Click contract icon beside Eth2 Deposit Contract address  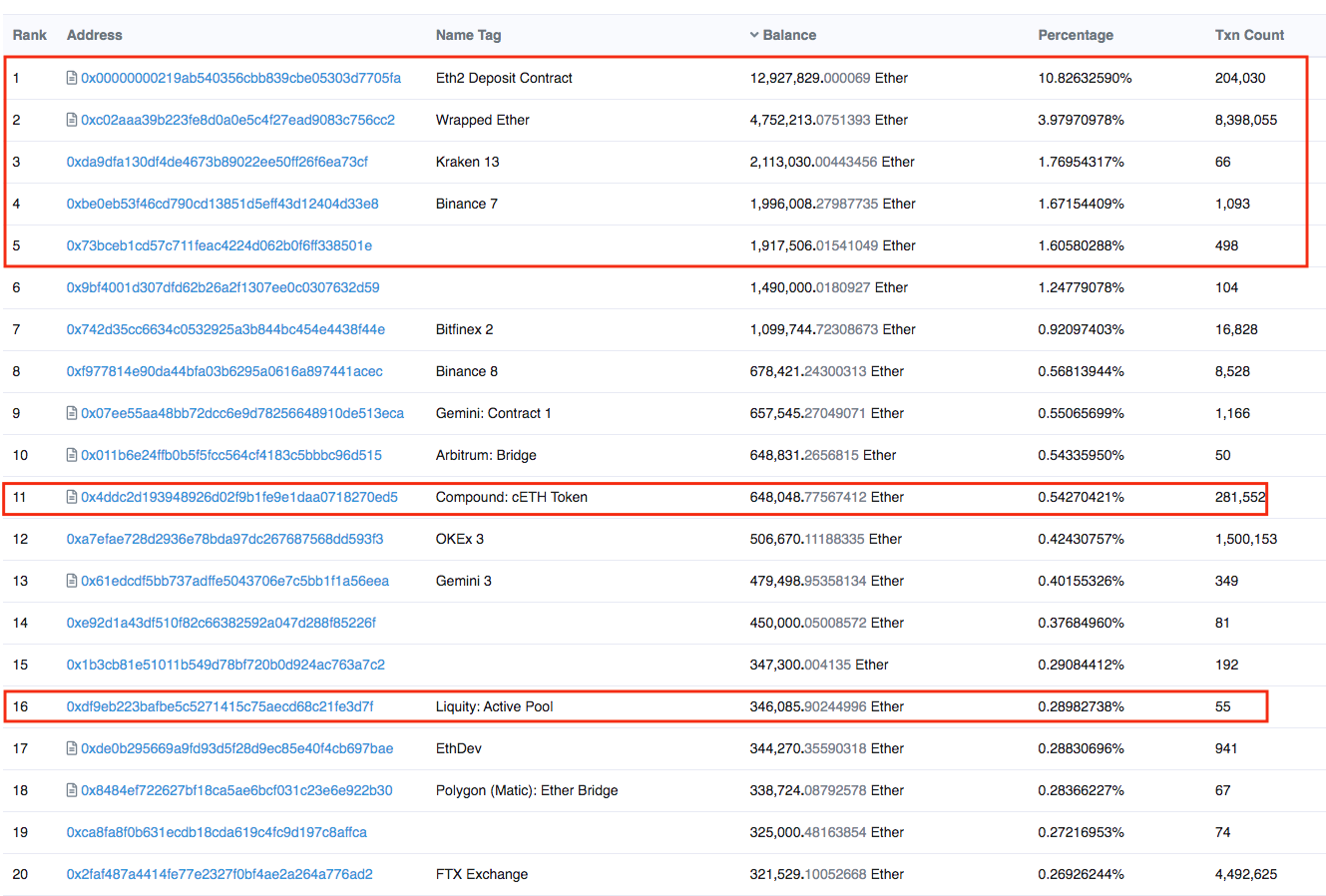[72, 78]
